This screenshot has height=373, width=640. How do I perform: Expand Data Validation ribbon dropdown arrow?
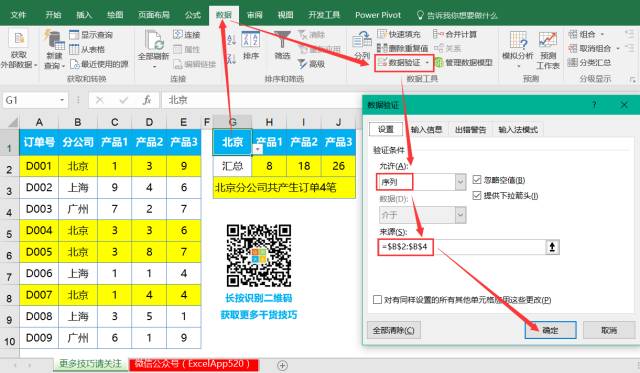click(427, 63)
